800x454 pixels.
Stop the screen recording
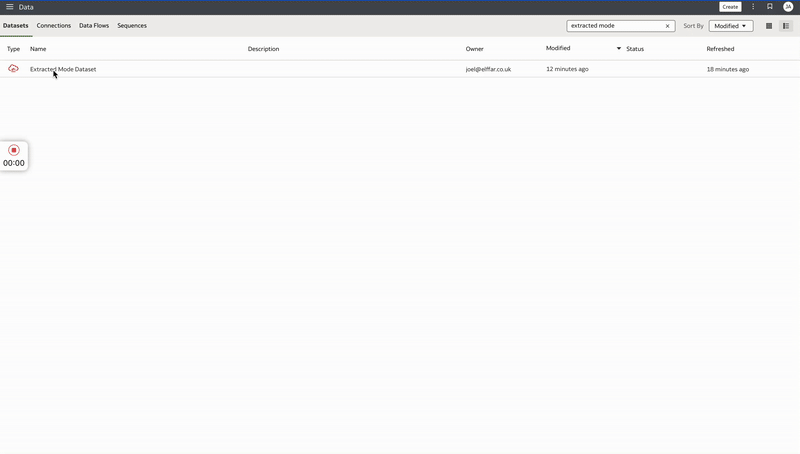tap(14, 150)
